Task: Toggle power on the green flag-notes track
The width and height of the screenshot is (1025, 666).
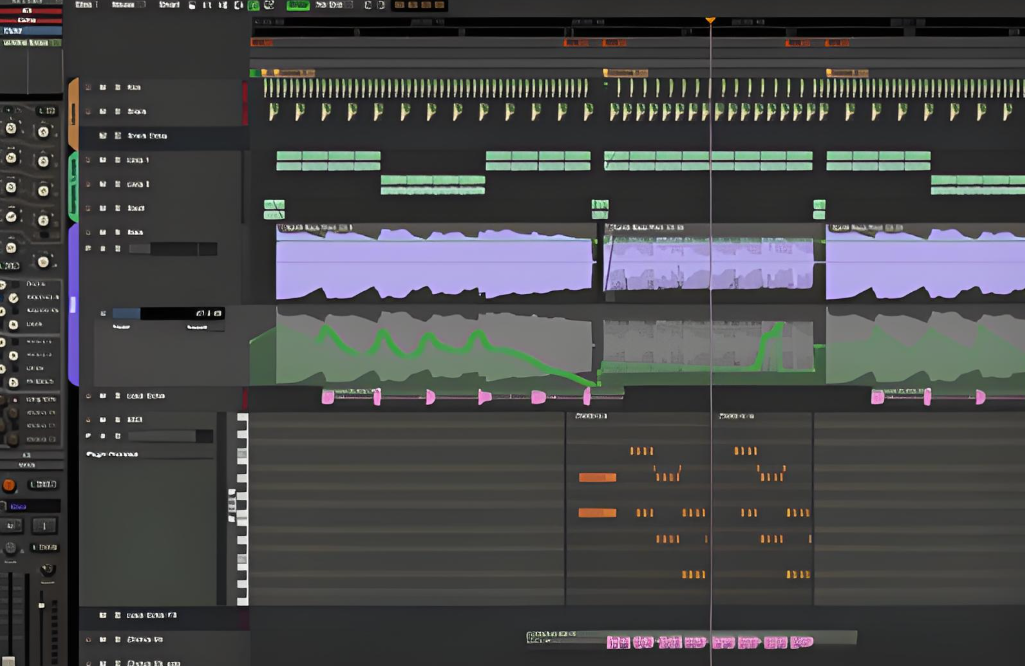Action: coord(88,111)
